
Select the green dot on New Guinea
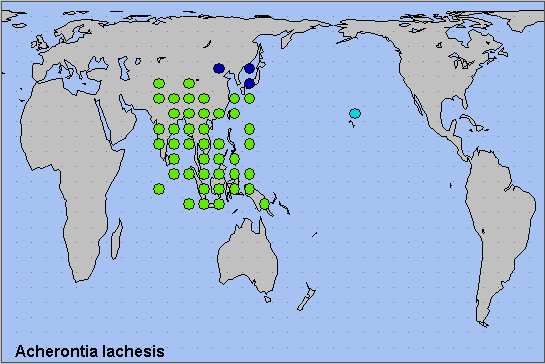pyautogui.click(x=265, y=204)
